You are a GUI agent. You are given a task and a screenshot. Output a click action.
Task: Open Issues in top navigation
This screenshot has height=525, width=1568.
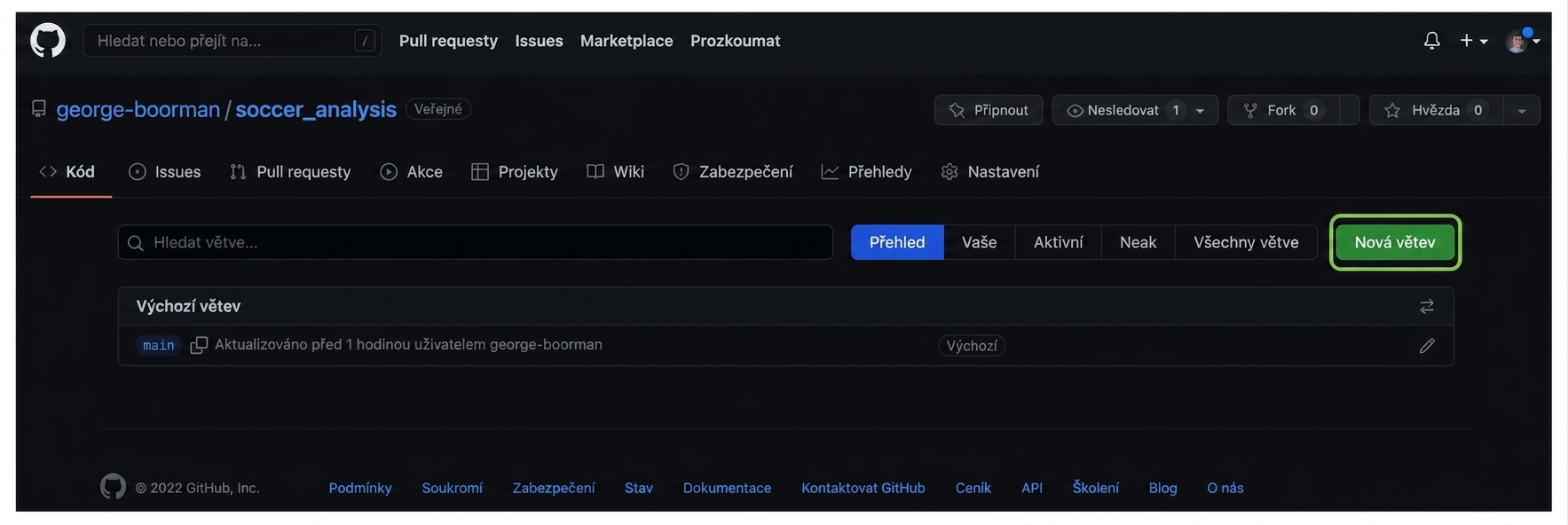click(x=539, y=41)
